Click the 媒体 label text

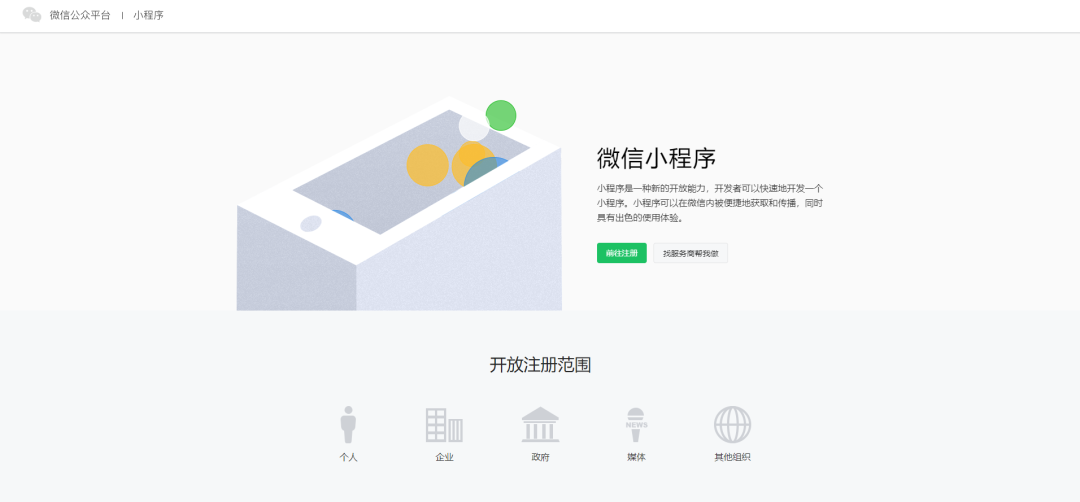(x=636, y=457)
